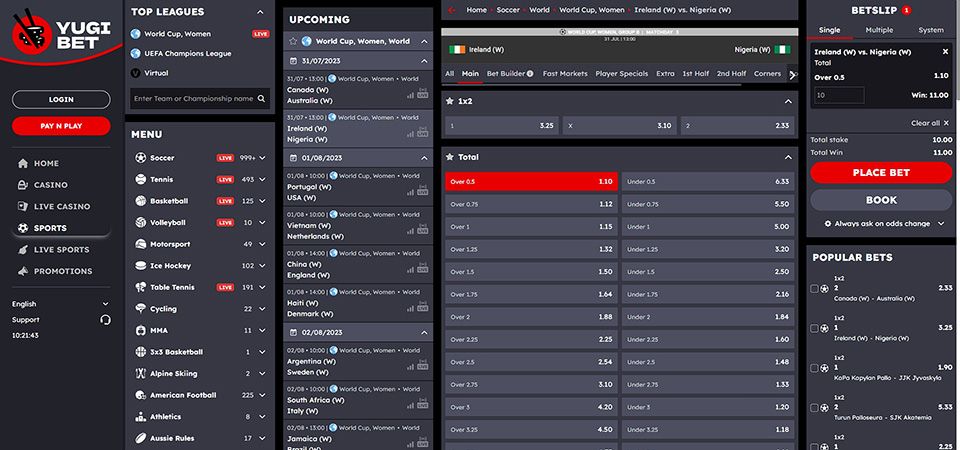The height and width of the screenshot is (450, 960).
Task: Select the American Football icon
Action: point(140,395)
